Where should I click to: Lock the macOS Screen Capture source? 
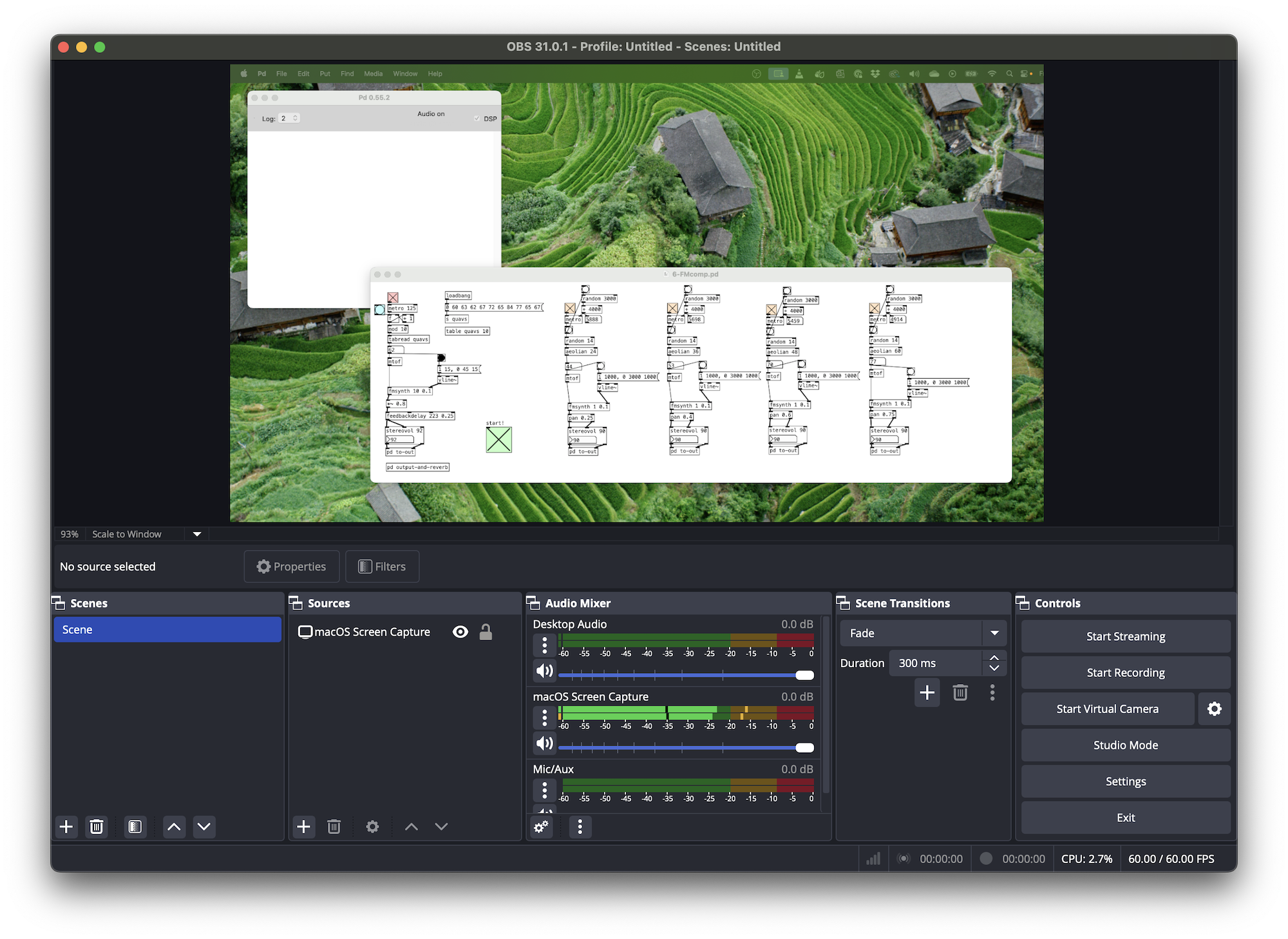(486, 632)
